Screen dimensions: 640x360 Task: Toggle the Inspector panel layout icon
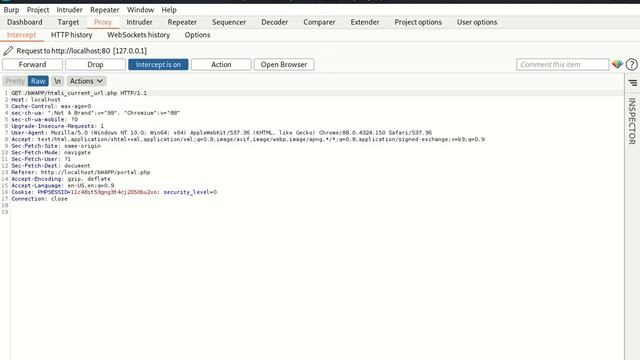633,83
